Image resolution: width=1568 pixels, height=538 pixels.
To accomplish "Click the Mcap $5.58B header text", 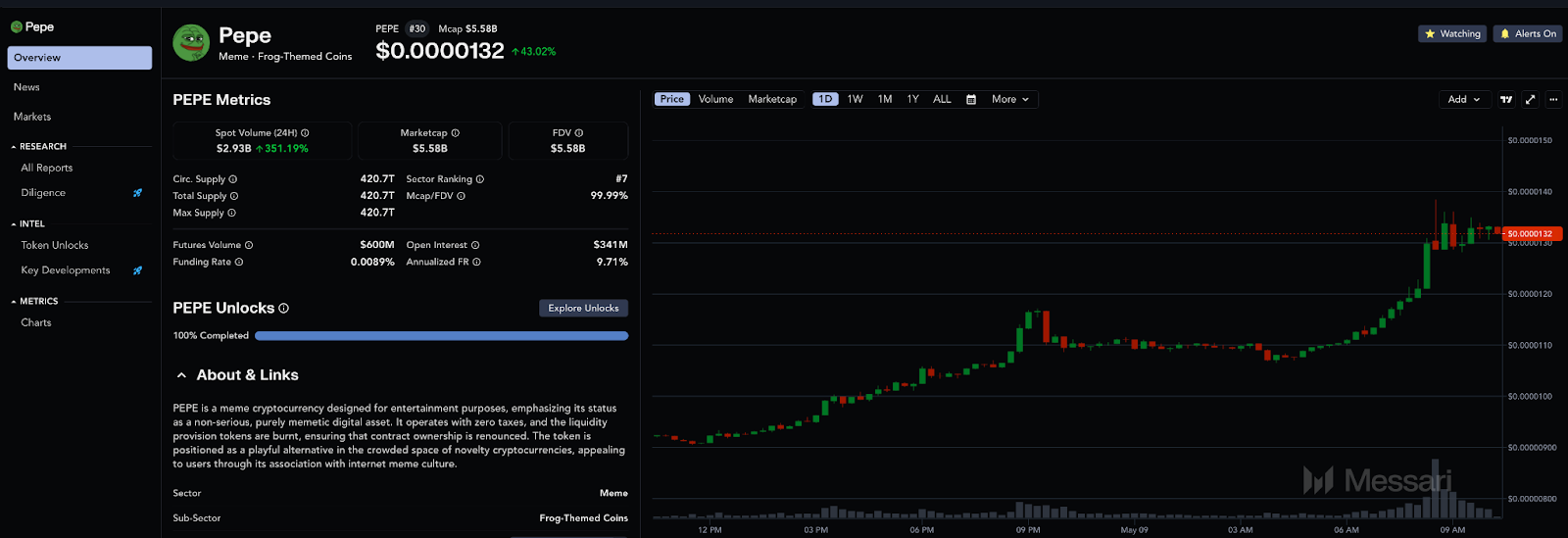I will 467,29.
